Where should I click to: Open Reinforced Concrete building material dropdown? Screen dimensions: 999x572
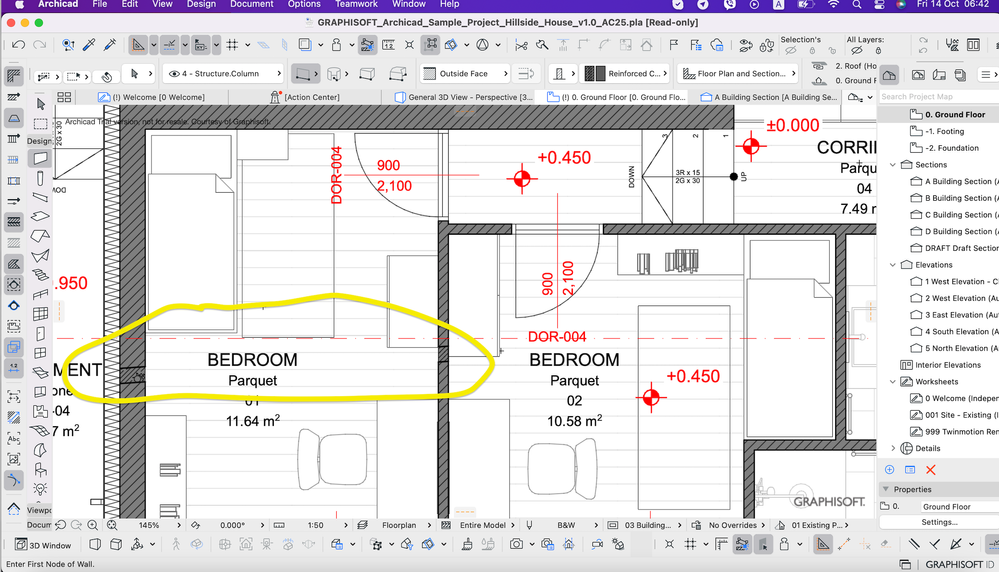(x=626, y=74)
